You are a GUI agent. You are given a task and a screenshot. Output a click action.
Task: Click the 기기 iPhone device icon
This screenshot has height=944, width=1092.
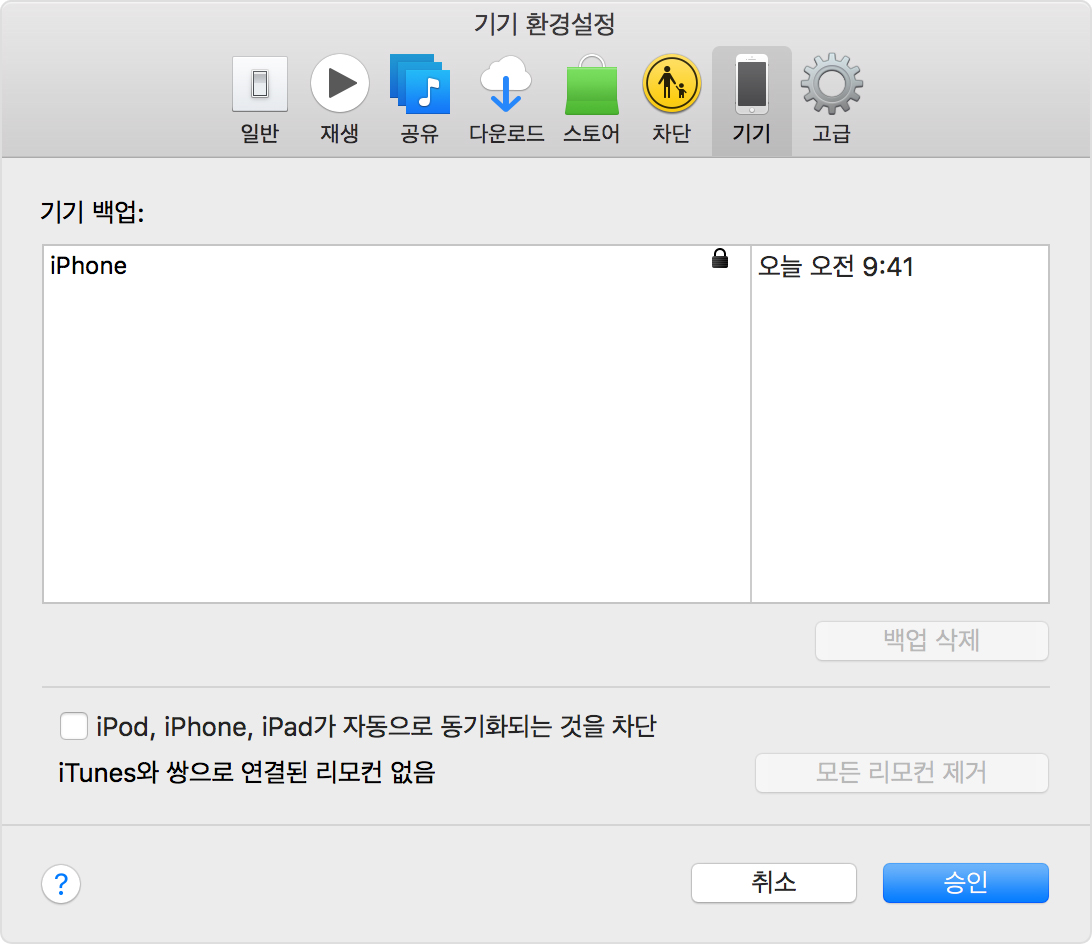(751, 85)
